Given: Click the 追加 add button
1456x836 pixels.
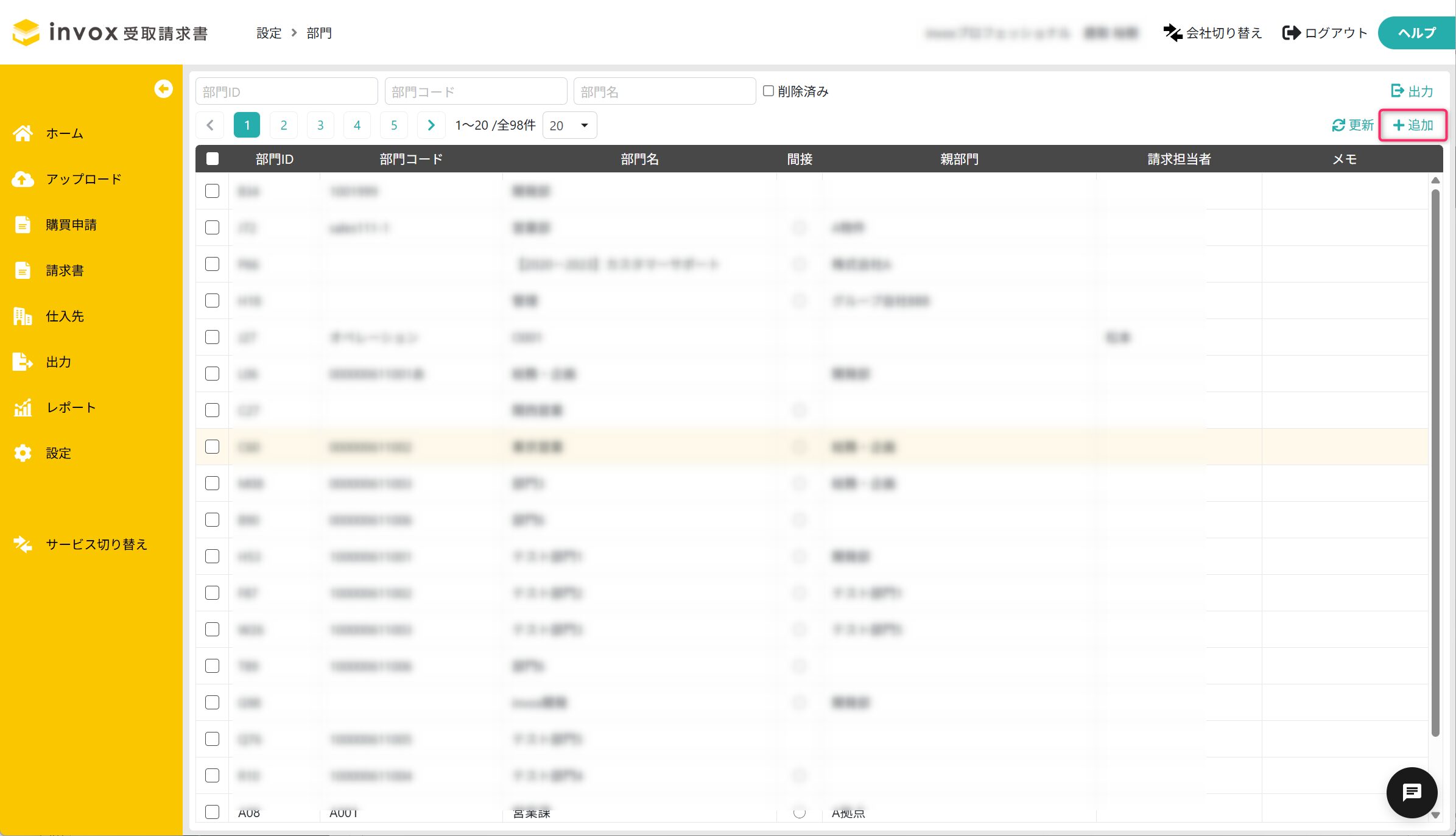Looking at the screenshot, I should [1413, 125].
